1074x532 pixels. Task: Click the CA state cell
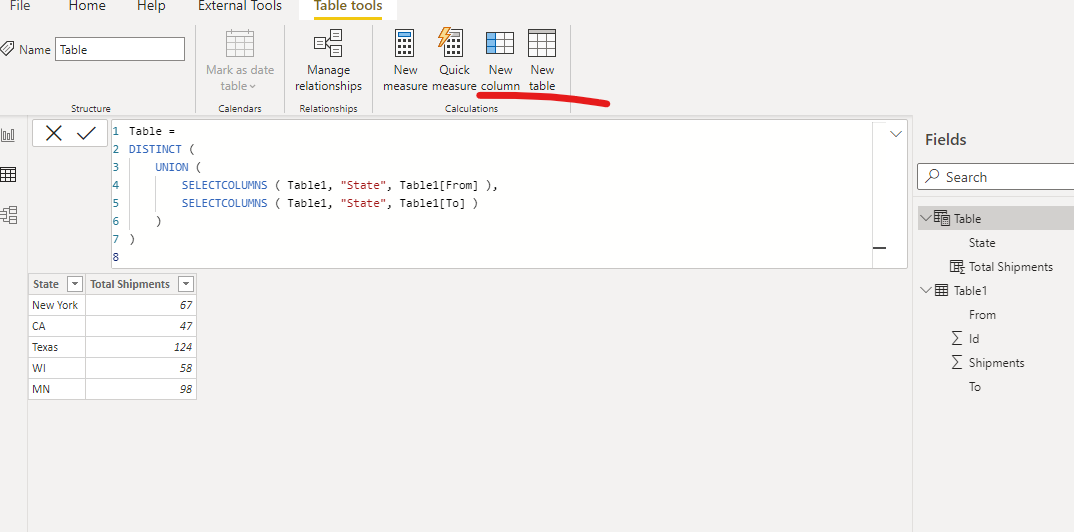[x=57, y=326]
